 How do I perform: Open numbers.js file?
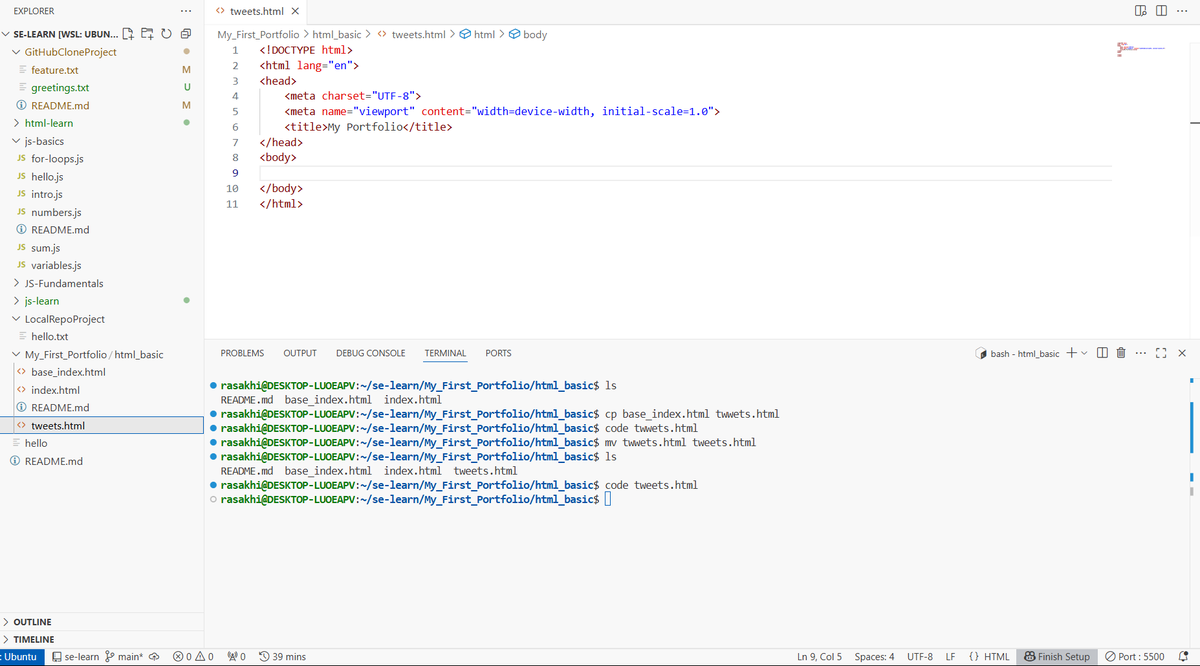(56, 212)
